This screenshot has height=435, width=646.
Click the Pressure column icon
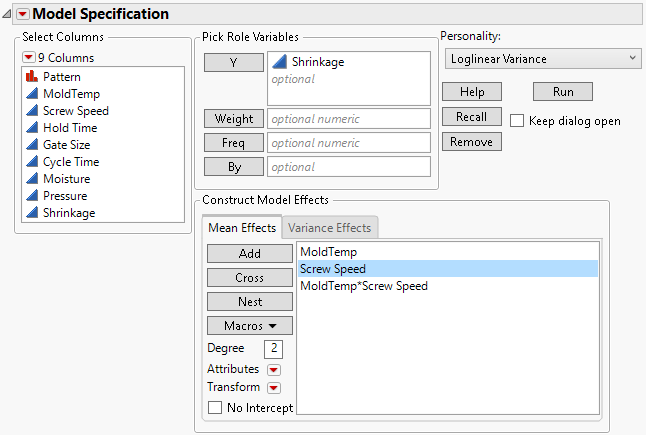point(31,196)
